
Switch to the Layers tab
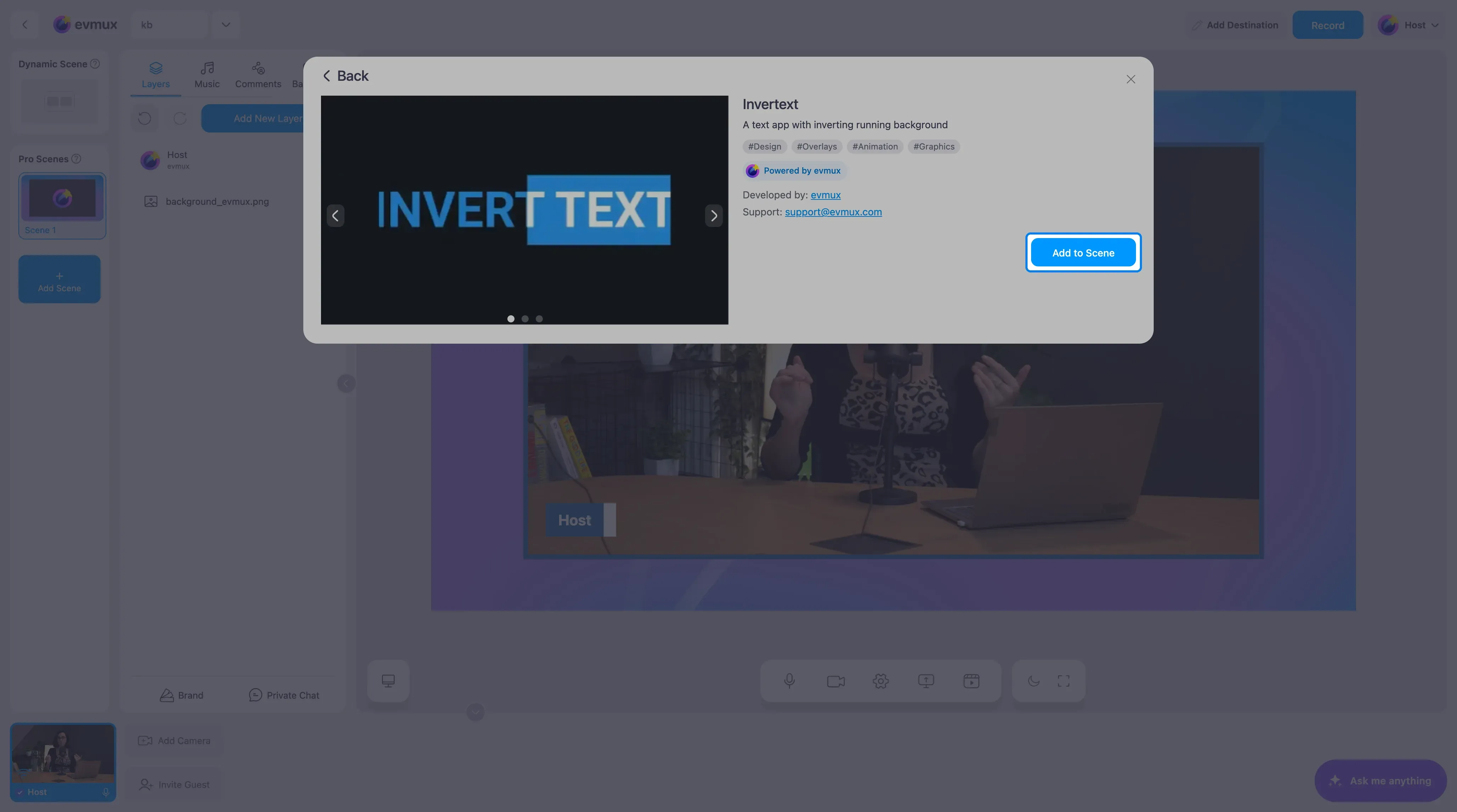point(156,75)
